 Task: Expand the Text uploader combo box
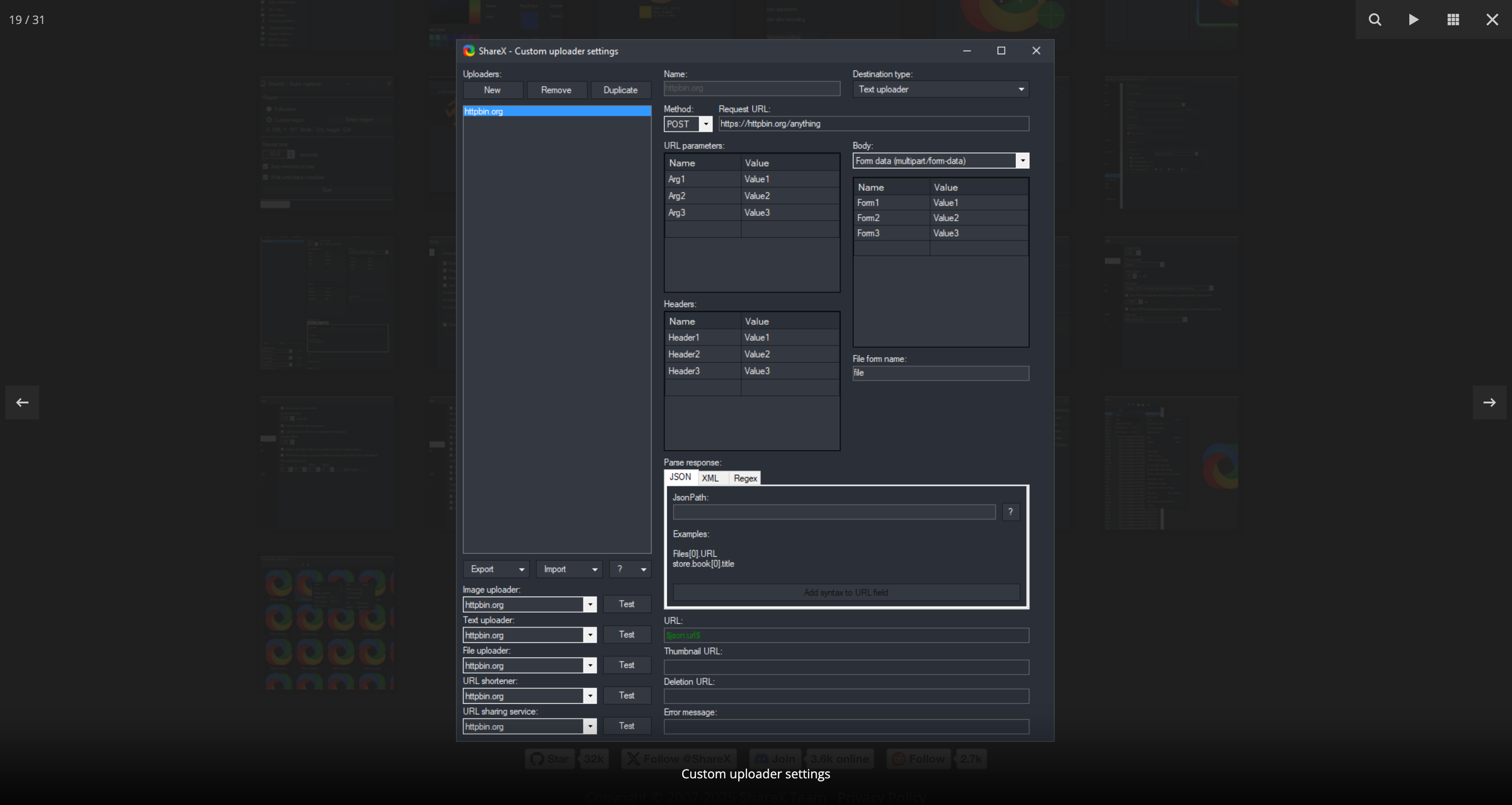[x=590, y=635]
